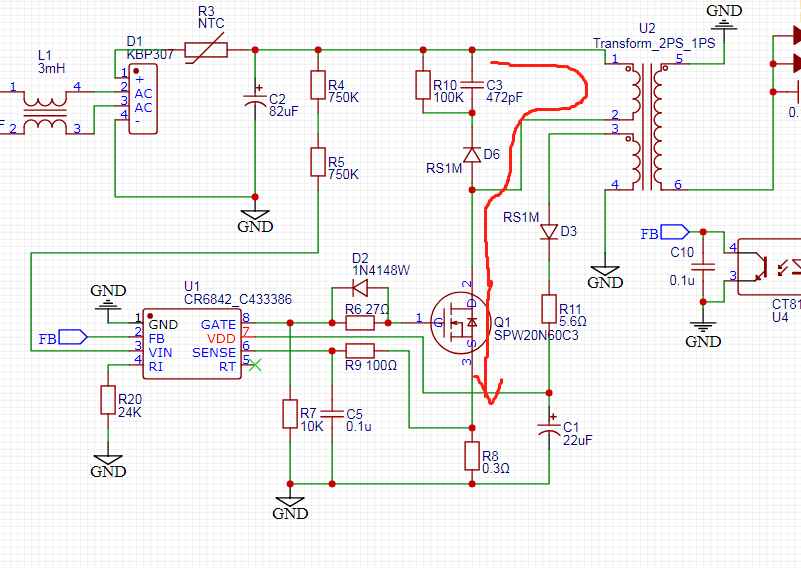Screen dimensions: 801x568
Task: Select the R10 100K resistor symbol
Action: tap(423, 85)
